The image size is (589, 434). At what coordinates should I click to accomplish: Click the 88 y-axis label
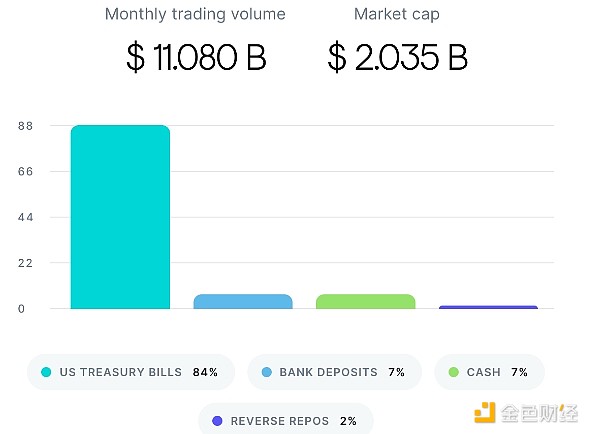26,126
